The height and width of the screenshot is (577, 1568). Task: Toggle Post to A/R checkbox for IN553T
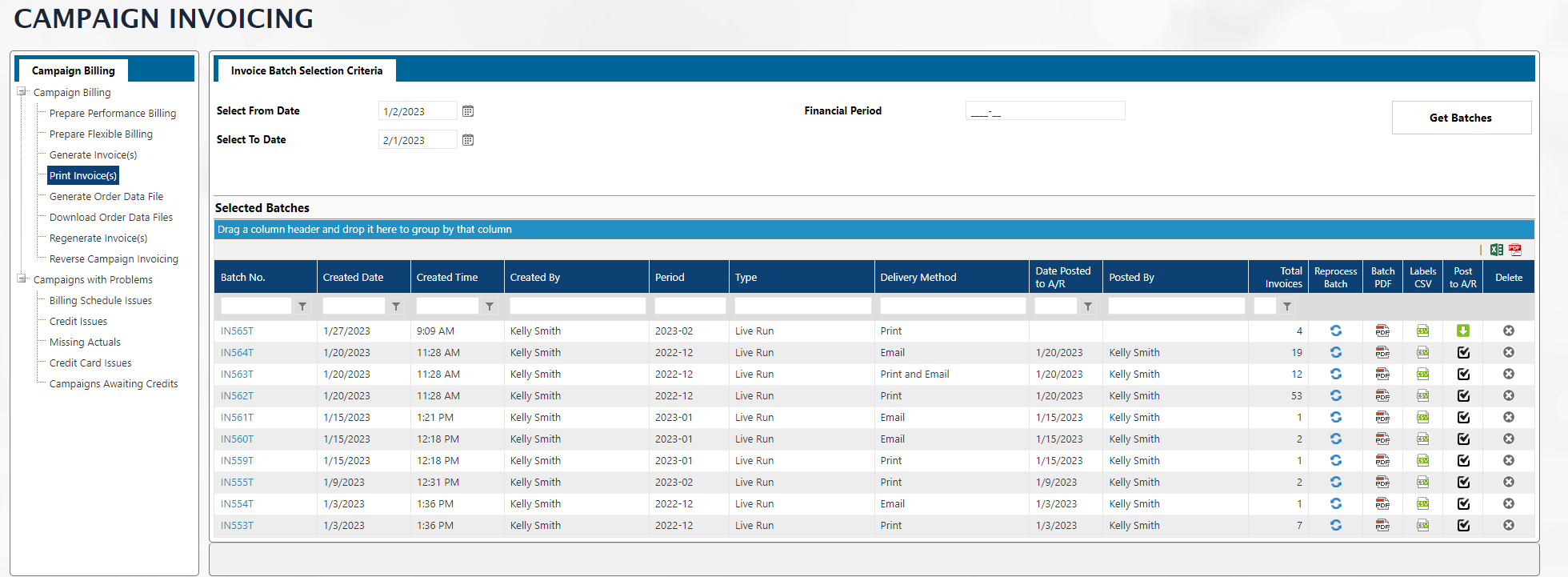(1462, 525)
